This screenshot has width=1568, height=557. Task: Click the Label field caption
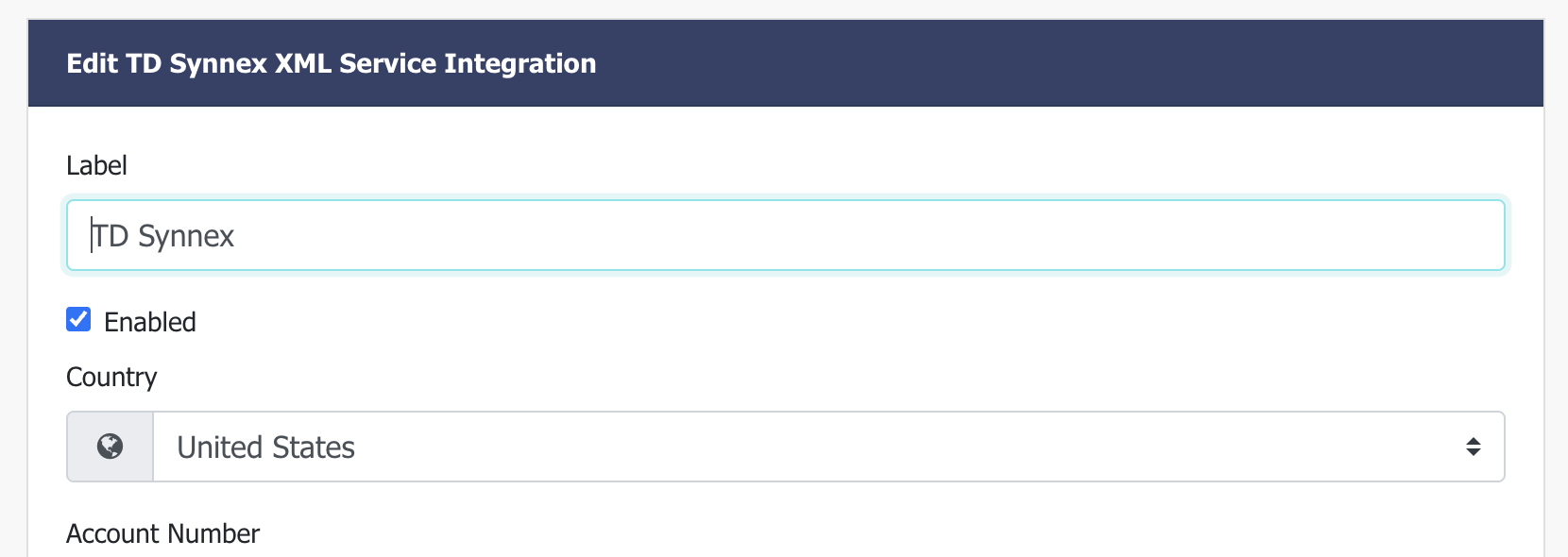pos(96,165)
